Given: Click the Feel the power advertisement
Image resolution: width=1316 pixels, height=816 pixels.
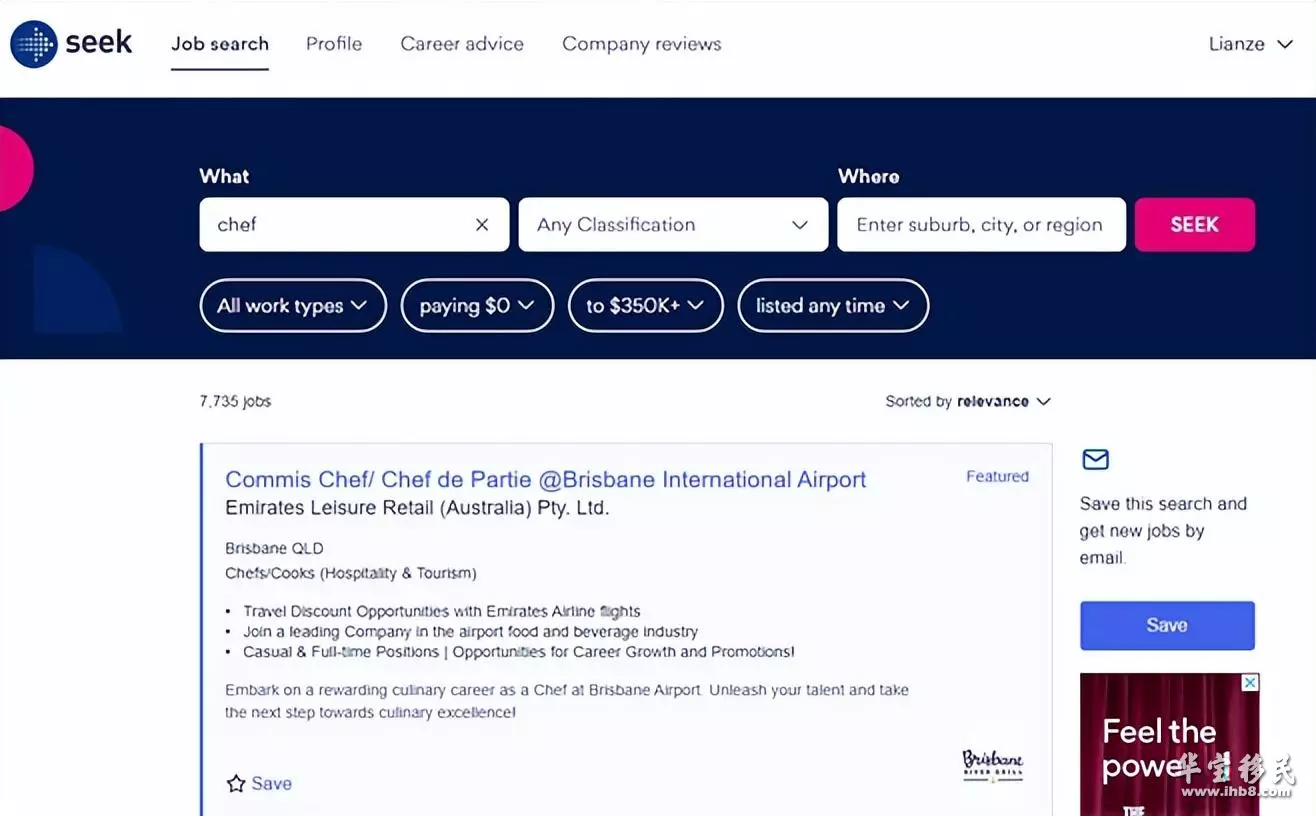Looking at the screenshot, I should (x=1169, y=744).
